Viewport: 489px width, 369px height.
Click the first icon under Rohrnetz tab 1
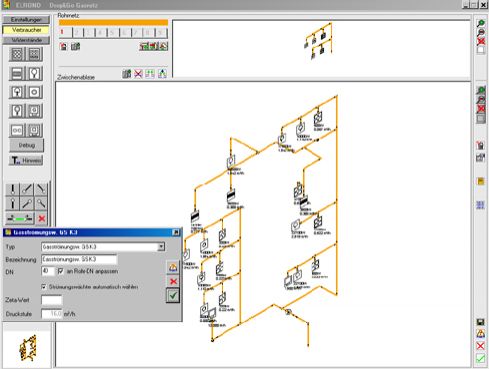click(63, 46)
